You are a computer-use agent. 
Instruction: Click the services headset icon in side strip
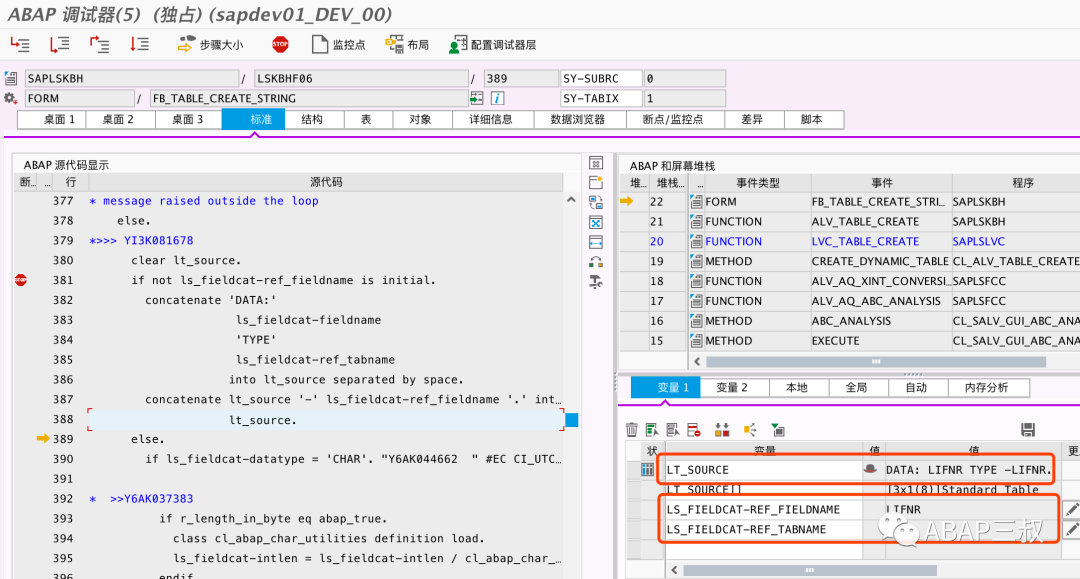pos(596,262)
